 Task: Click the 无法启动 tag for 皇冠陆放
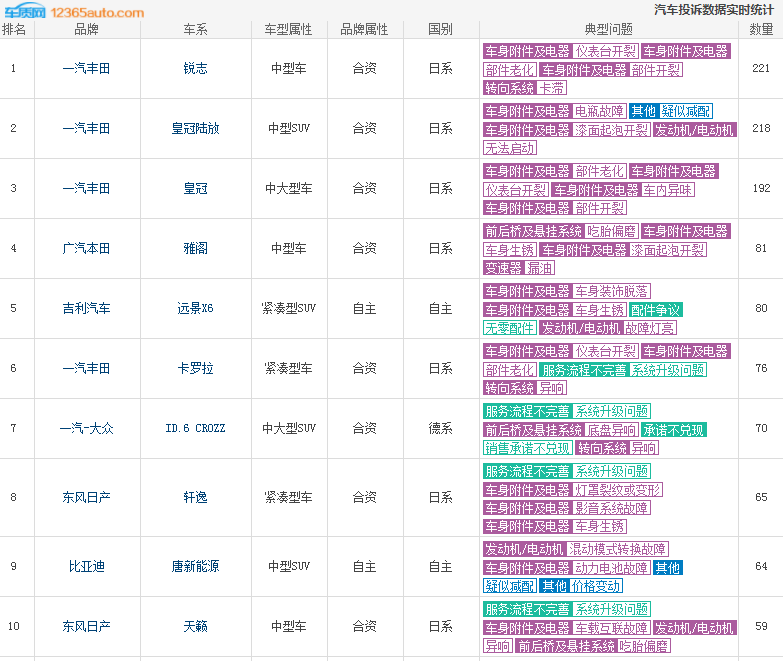tap(510, 148)
